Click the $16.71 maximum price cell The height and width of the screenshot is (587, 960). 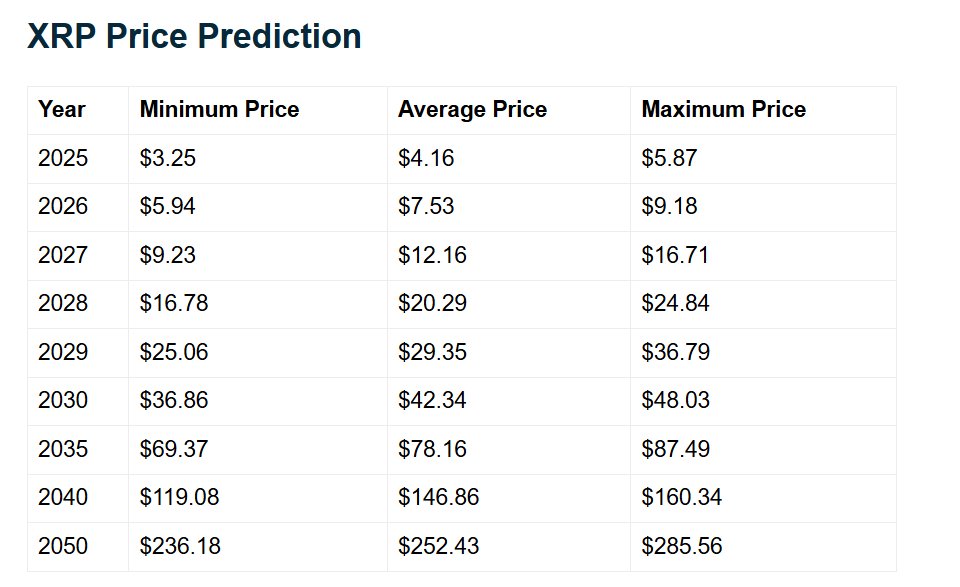675,255
